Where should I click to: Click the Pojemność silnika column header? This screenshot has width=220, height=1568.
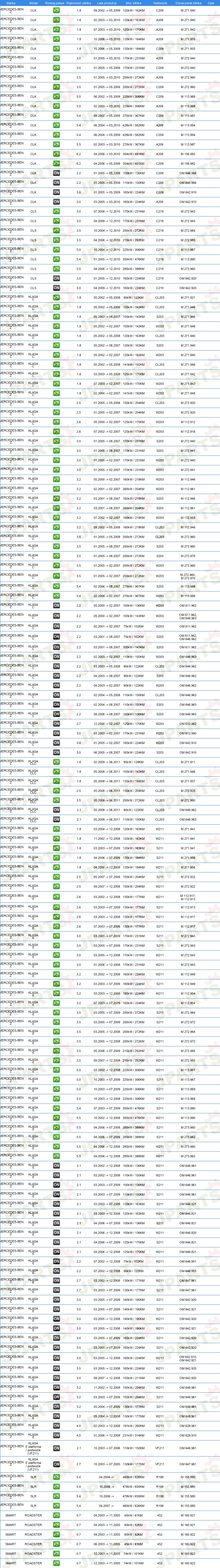[79, 3]
